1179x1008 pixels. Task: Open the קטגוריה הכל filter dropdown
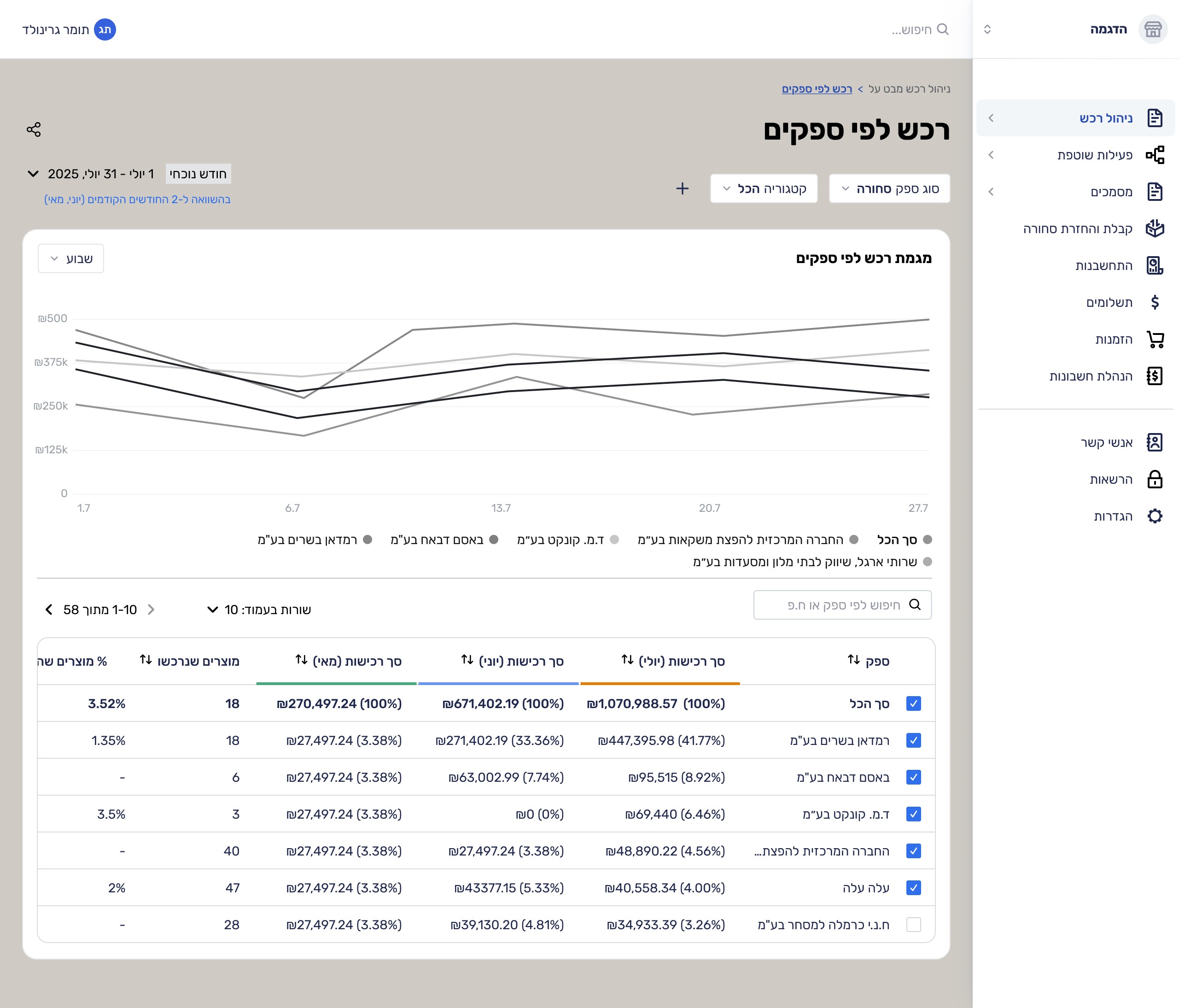pos(763,189)
